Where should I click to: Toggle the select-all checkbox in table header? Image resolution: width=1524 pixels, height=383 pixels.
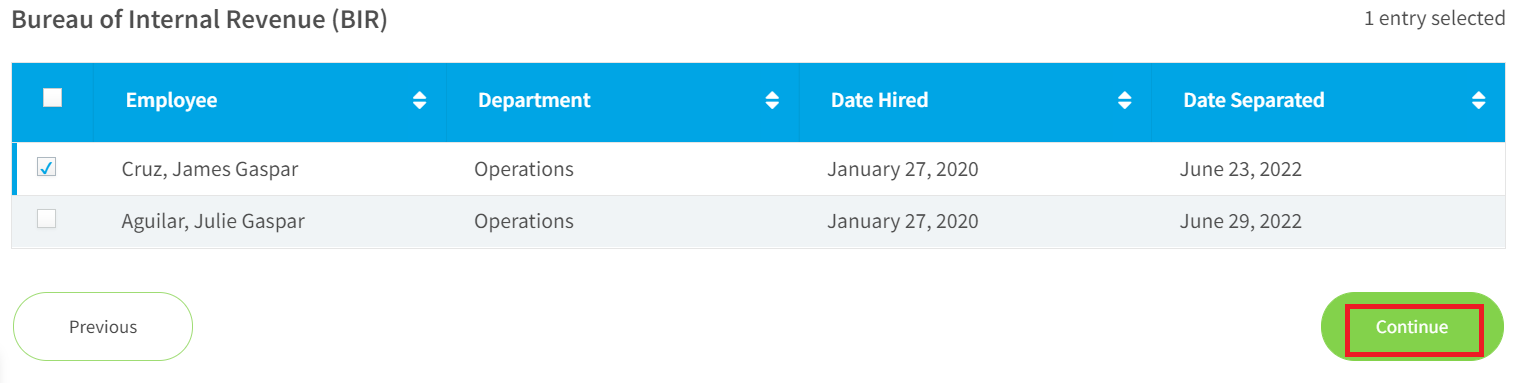point(53,98)
